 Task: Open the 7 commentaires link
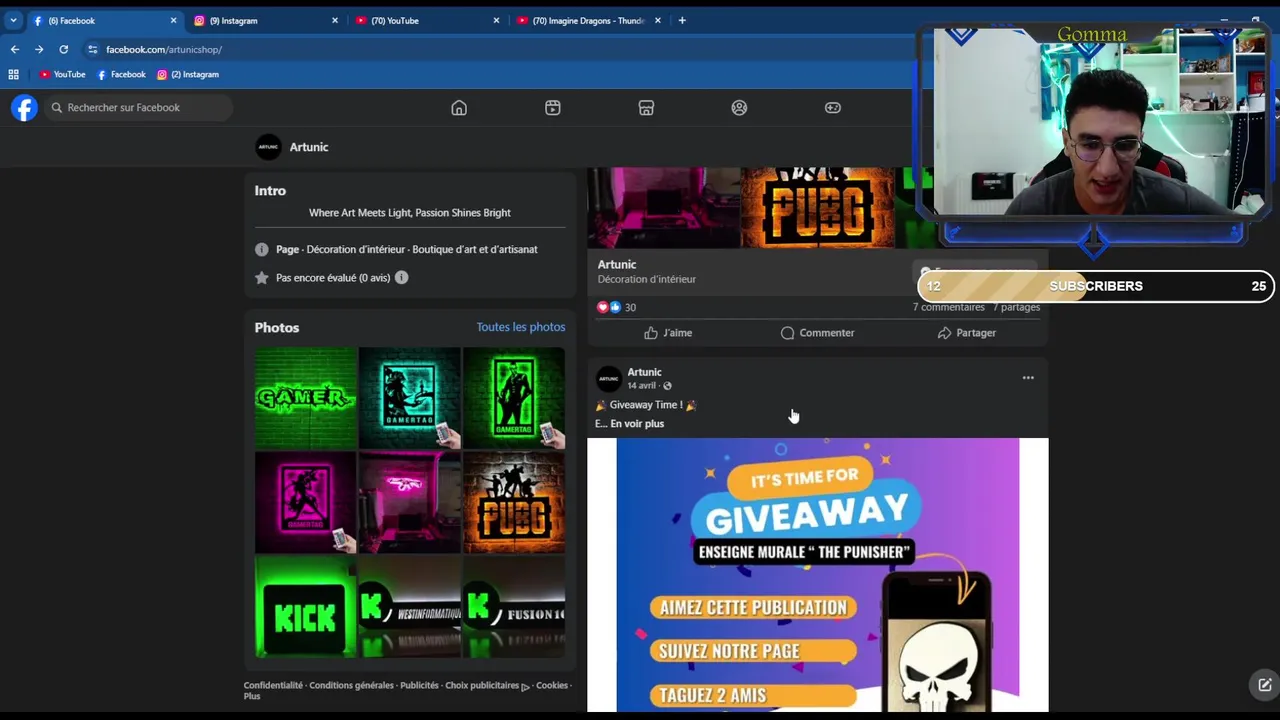pos(948,307)
